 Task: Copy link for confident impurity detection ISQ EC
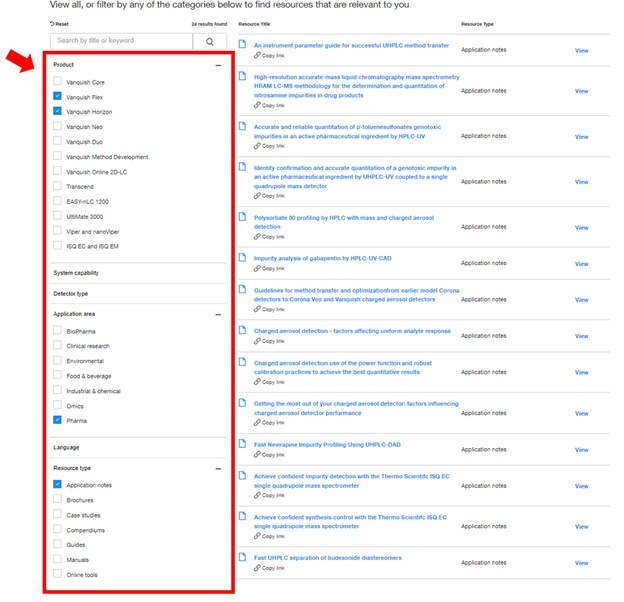point(269,495)
